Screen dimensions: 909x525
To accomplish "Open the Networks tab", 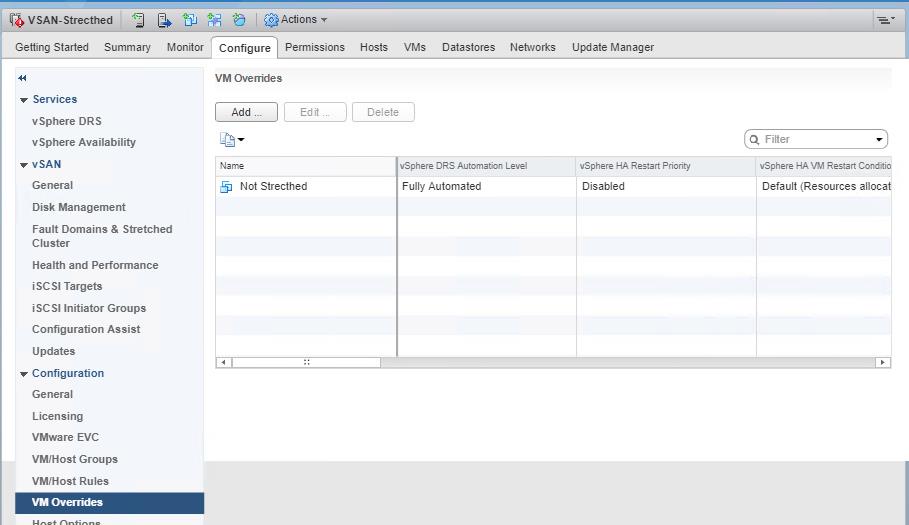I will click(533, 47).
